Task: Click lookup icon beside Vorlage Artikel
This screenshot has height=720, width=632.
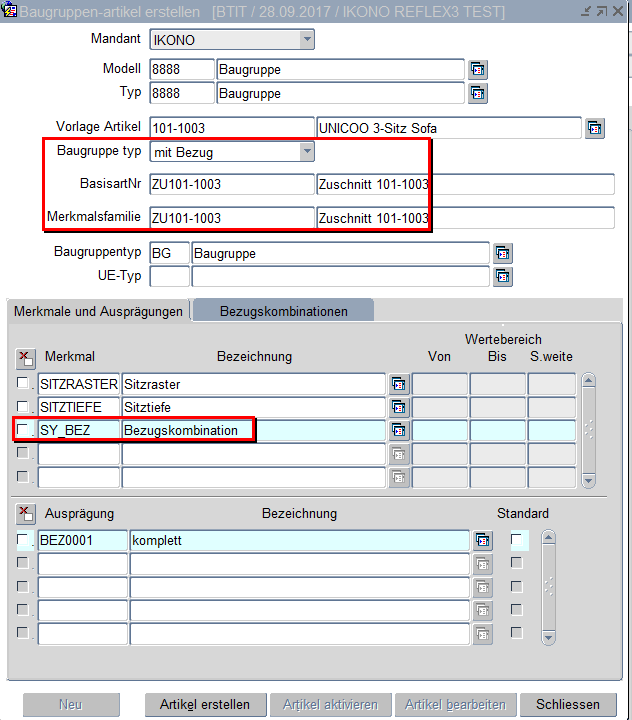Action: pyautogui.click(x=595, y=128)
